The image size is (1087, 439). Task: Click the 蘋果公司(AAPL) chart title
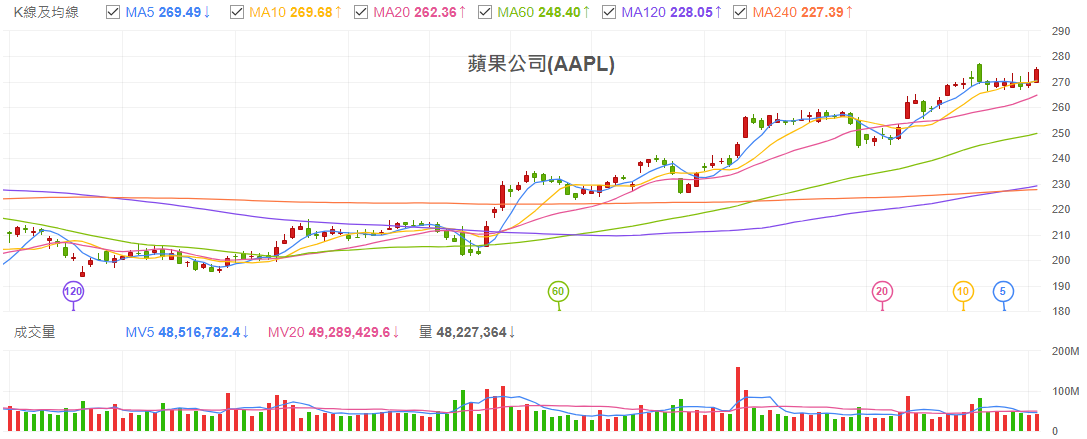click(541, 64)
